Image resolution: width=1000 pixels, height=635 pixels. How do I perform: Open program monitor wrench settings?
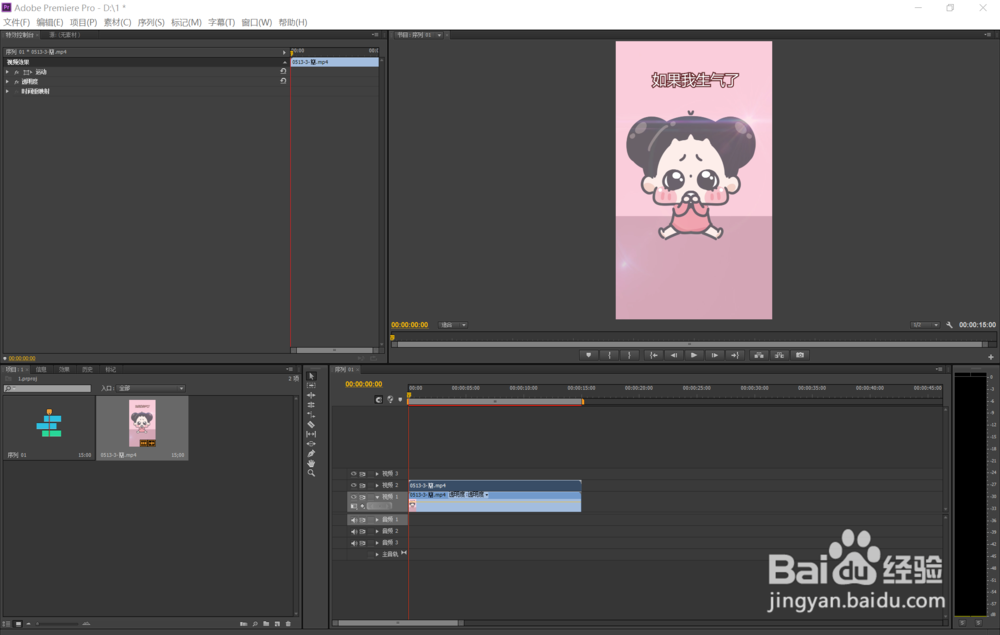point(949,325)
